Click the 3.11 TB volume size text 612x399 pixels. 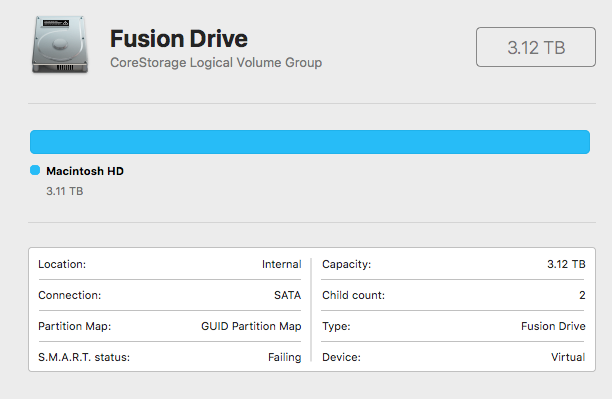point(65,191)
